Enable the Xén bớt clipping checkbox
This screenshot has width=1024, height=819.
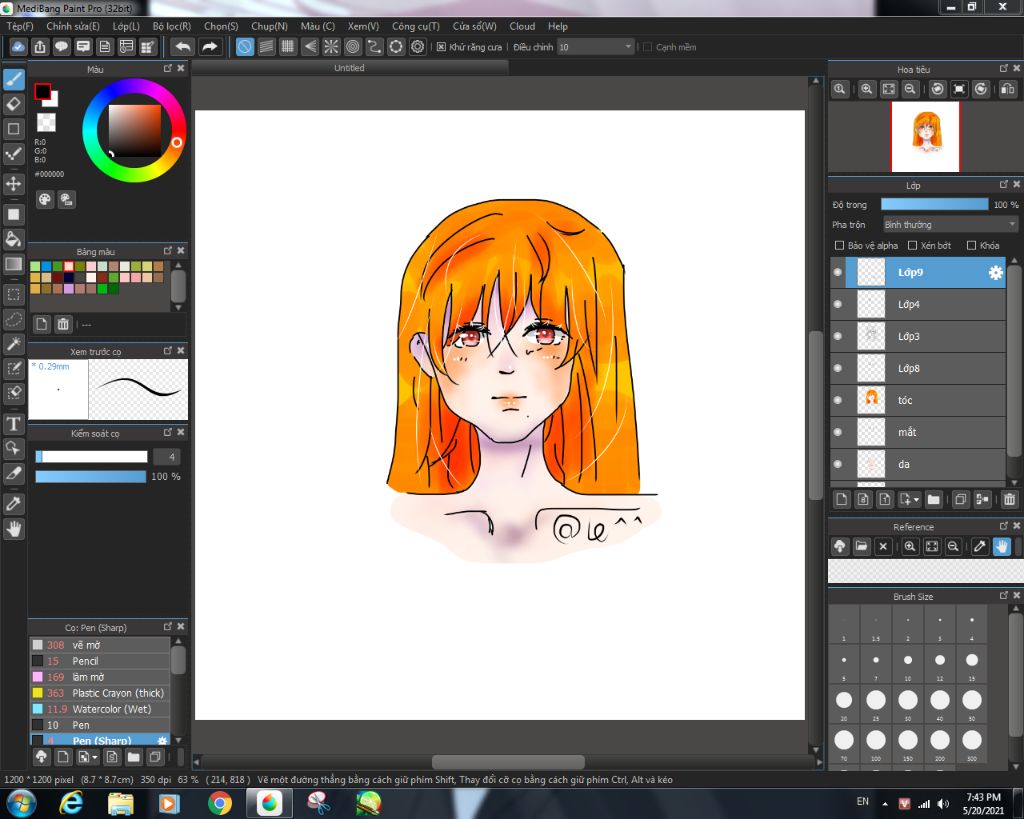click(913, 246)
